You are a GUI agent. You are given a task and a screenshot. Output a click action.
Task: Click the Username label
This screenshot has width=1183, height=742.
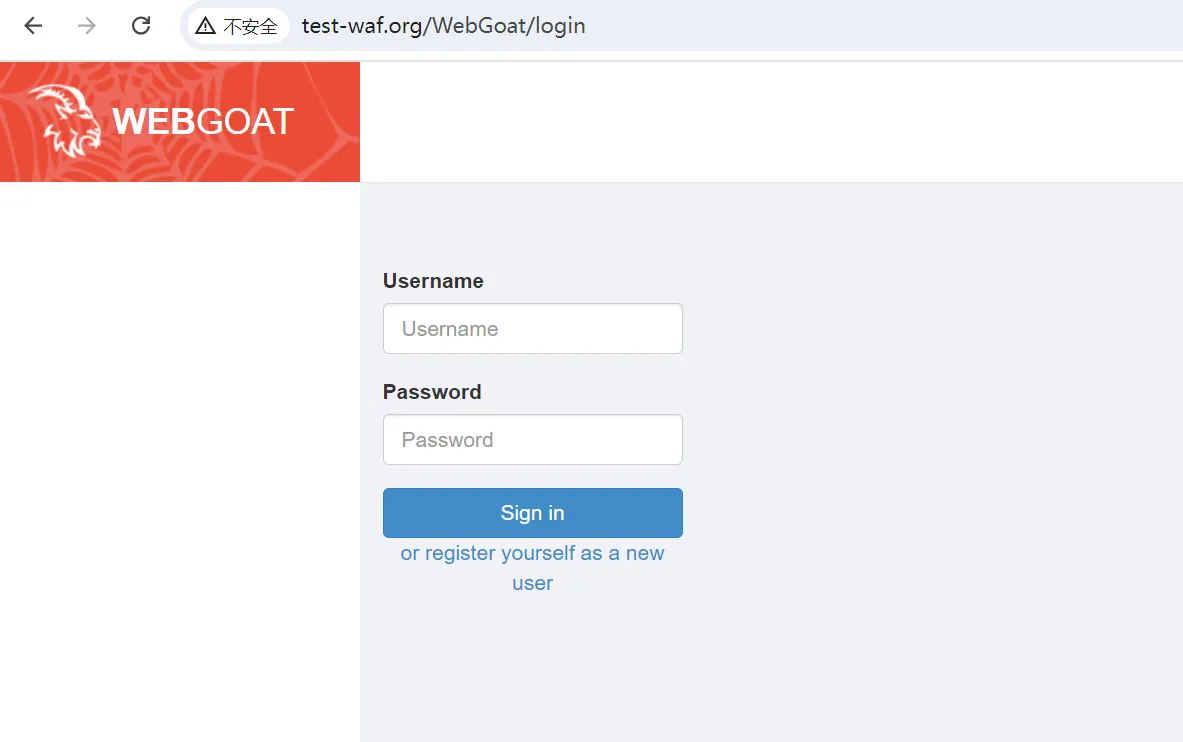click(433, 281)
